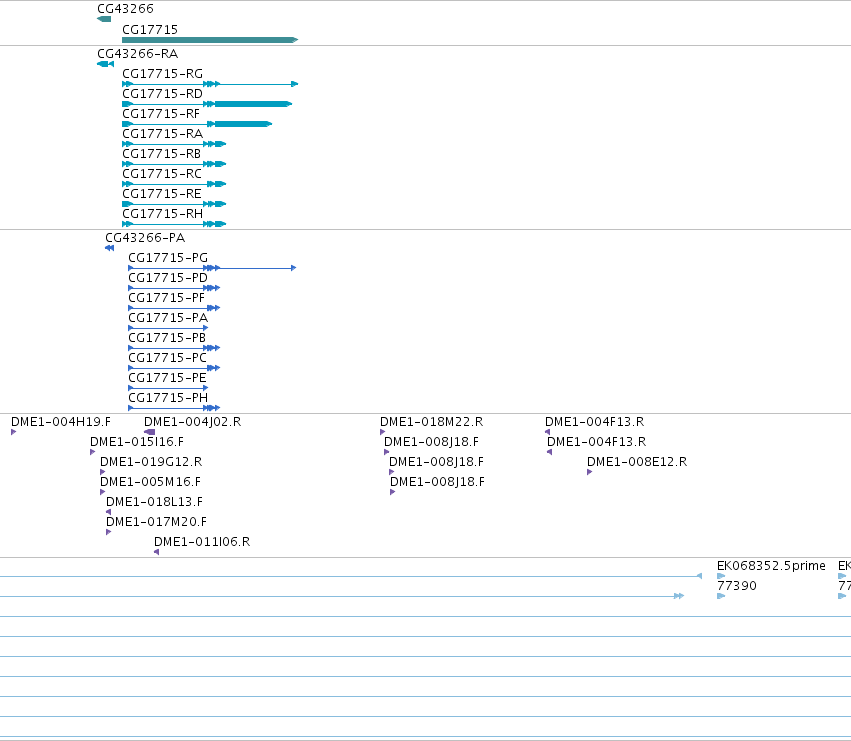Click the DME1-005M16.F feature
The height and width of the screenshot is (741, 851).
tap(150, 482)
